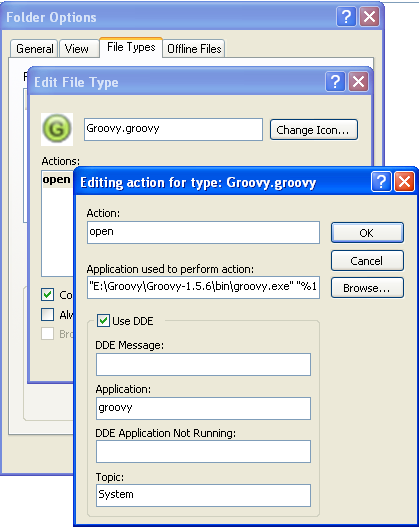
Task: Switch to the General tab
Action: coord(34,49)
